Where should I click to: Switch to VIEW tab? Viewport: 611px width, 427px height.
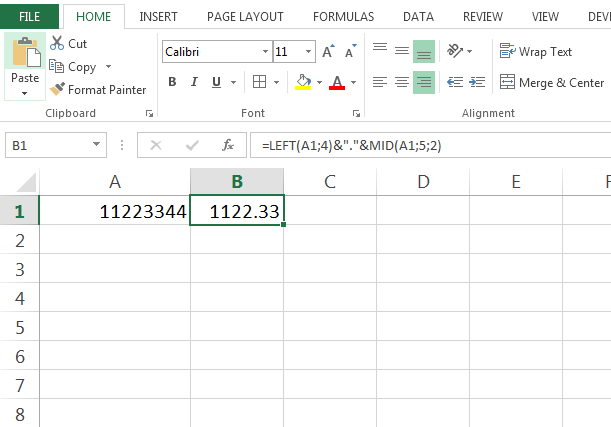[x=545, y=17]
